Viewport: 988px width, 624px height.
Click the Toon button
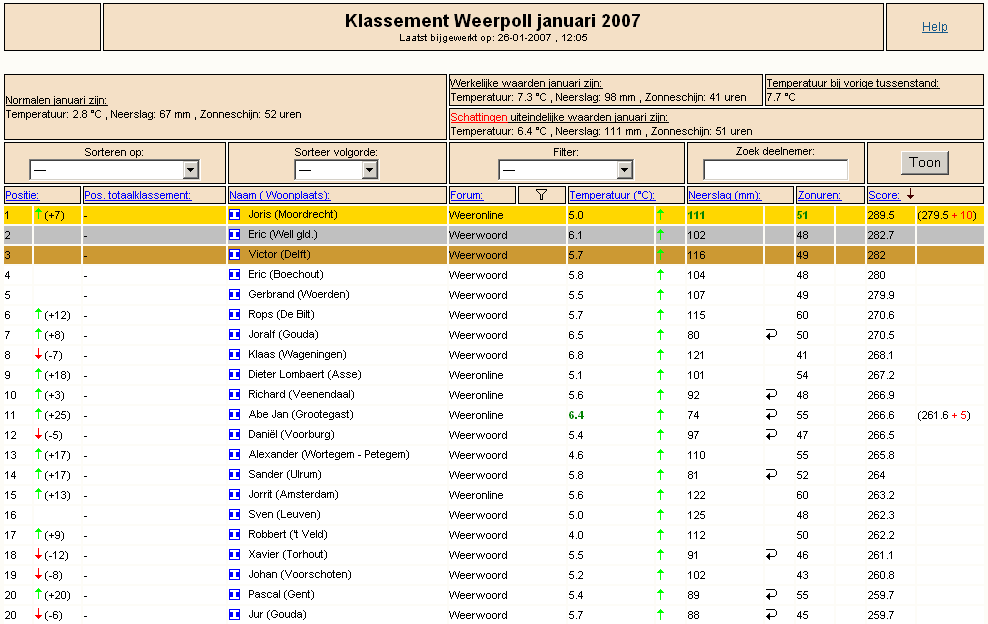[924, 163]
